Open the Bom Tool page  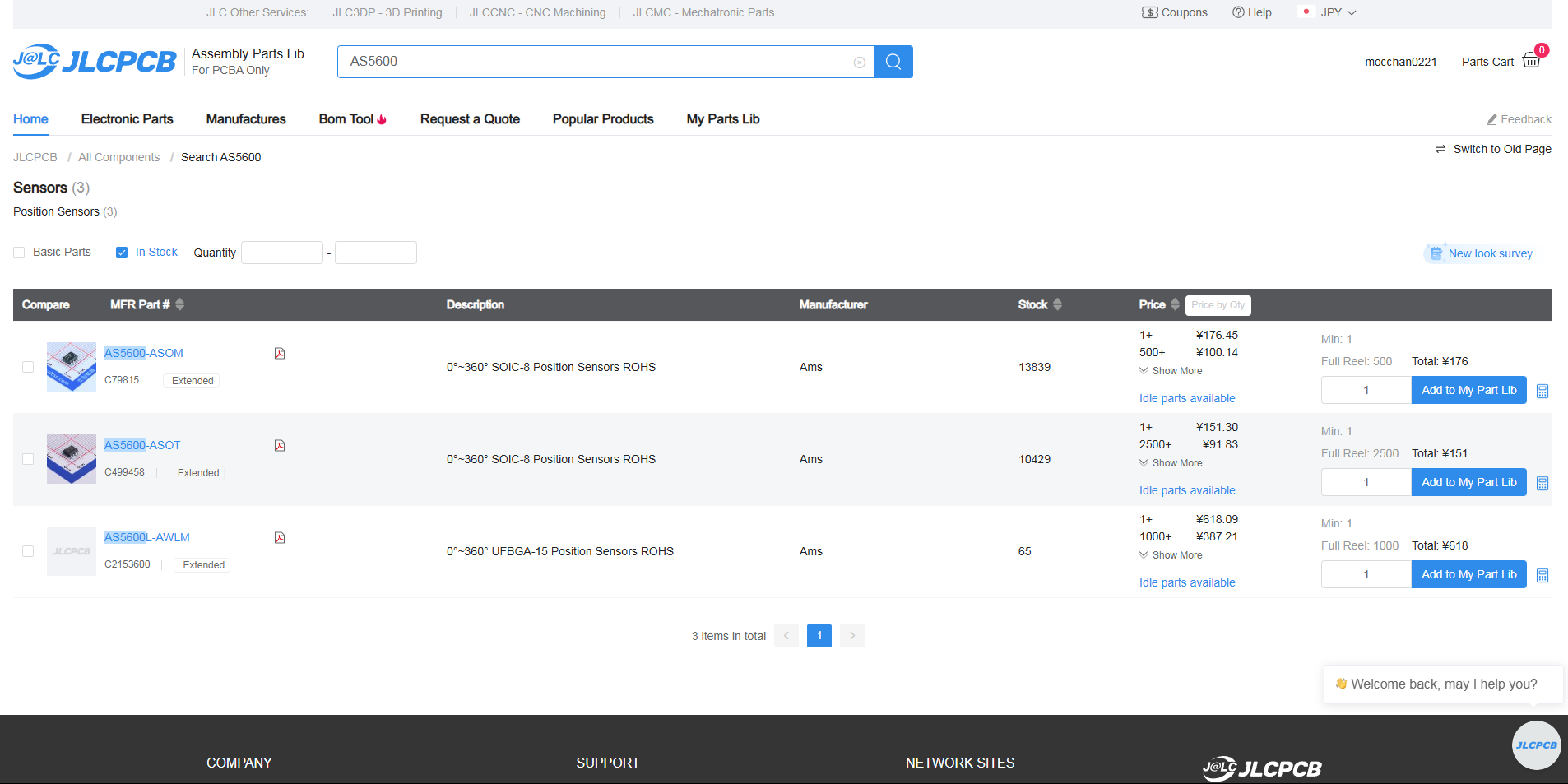click(x=353, y=119)
